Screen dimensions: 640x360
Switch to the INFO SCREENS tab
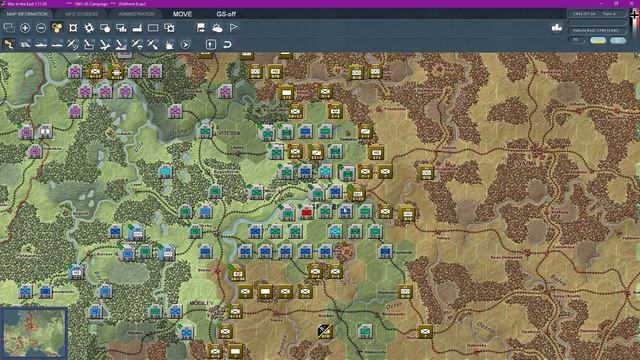82,14
